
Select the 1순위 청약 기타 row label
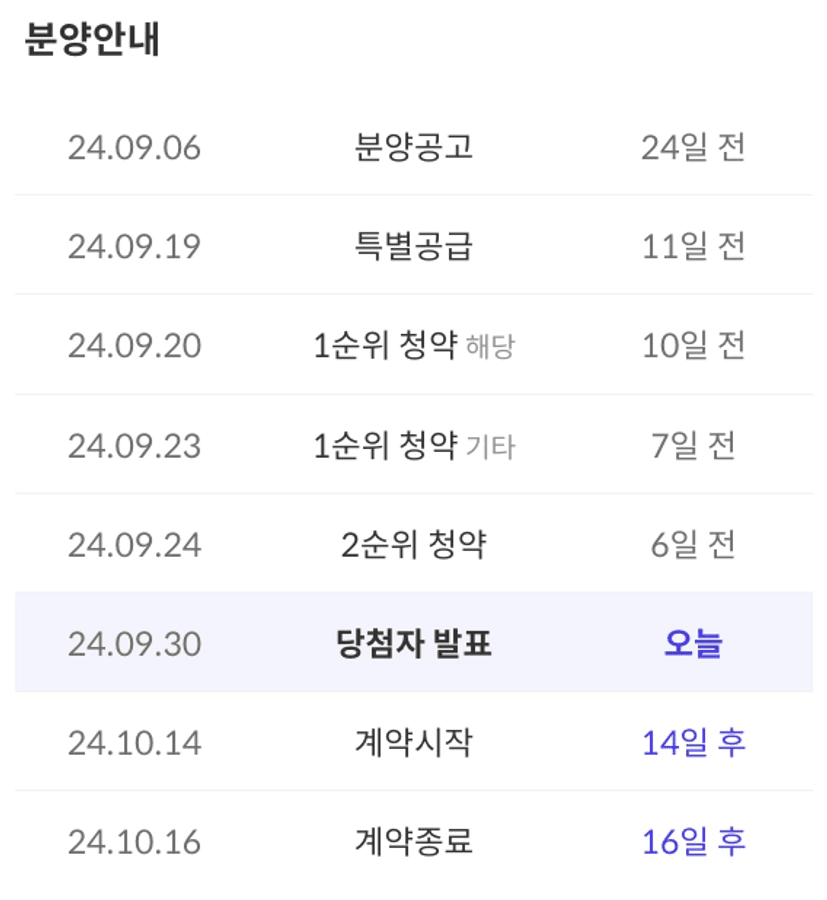tap(413, 446)
